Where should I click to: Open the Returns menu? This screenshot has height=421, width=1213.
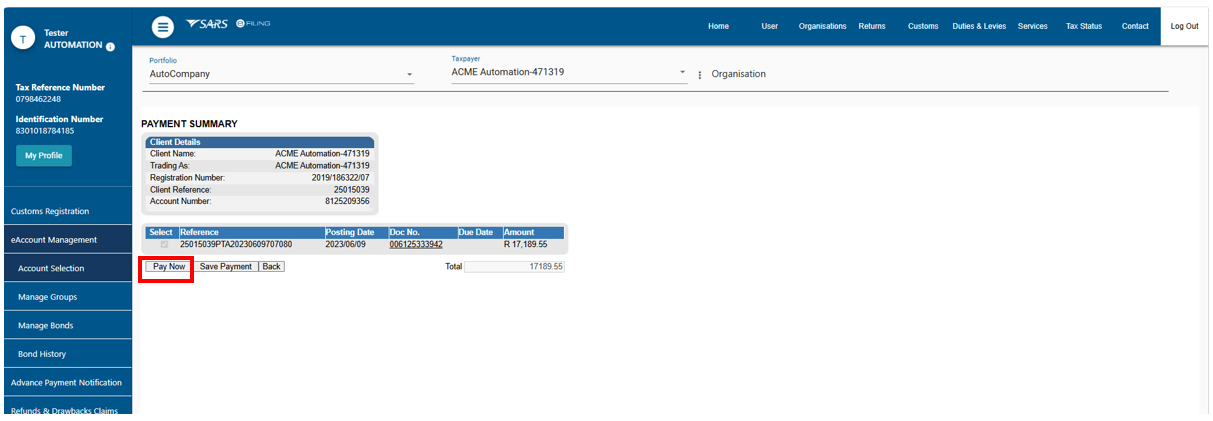872,26
